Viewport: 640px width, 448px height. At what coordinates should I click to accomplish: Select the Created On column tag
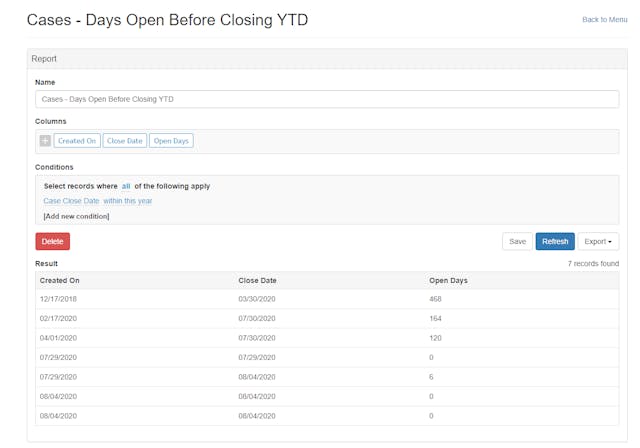tap(77, 141)
